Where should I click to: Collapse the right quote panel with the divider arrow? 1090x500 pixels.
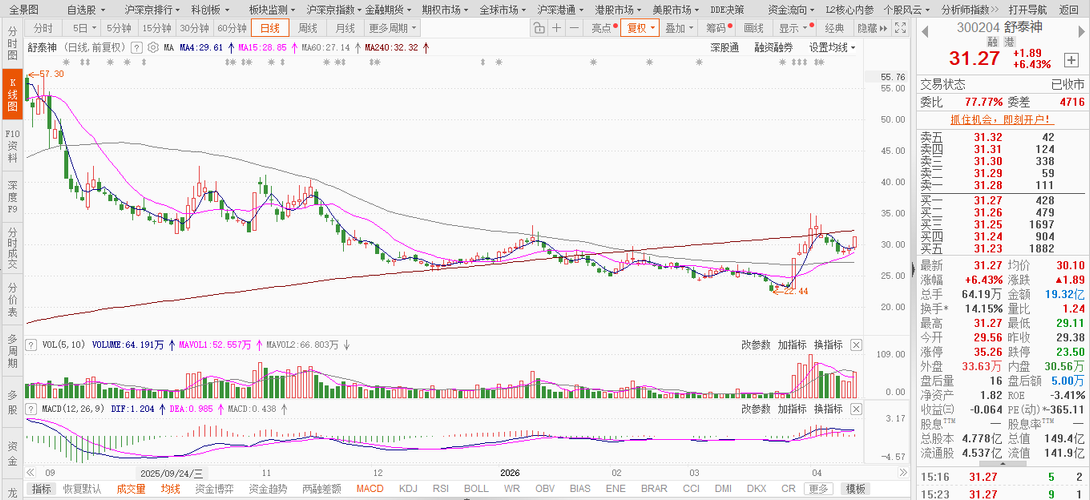pos(912,268)
